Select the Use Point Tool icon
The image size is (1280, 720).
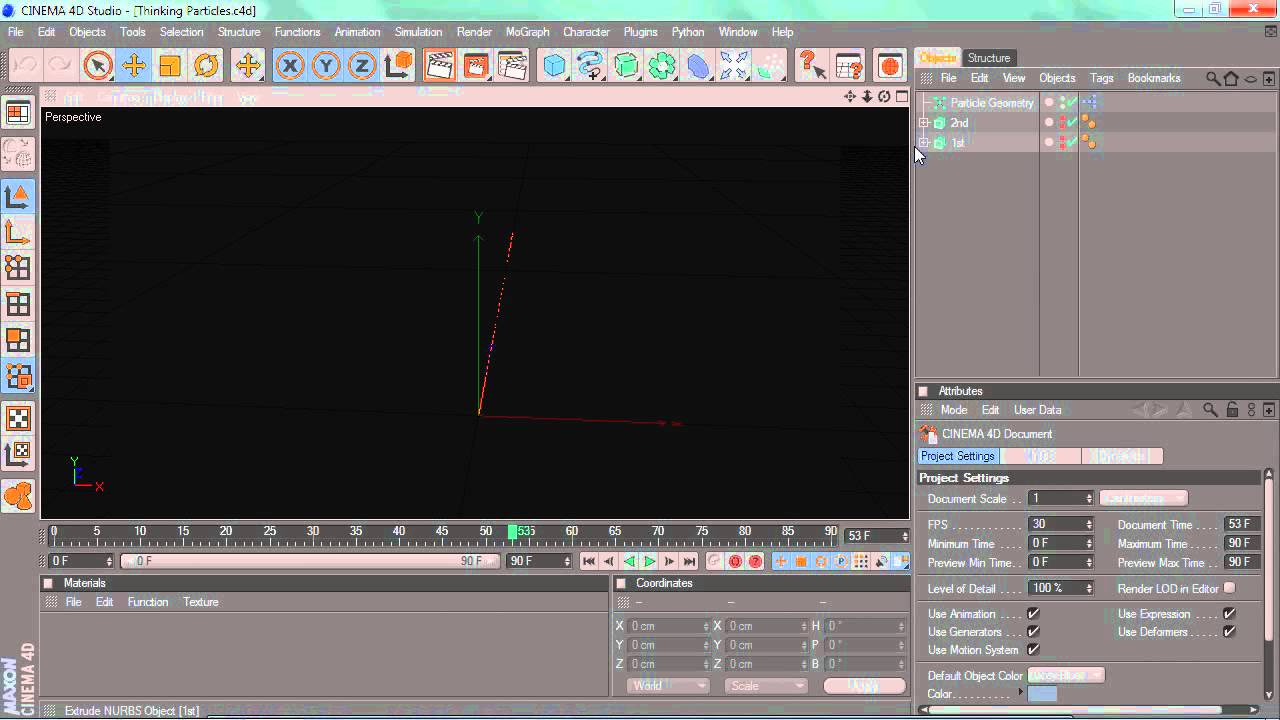18,267
